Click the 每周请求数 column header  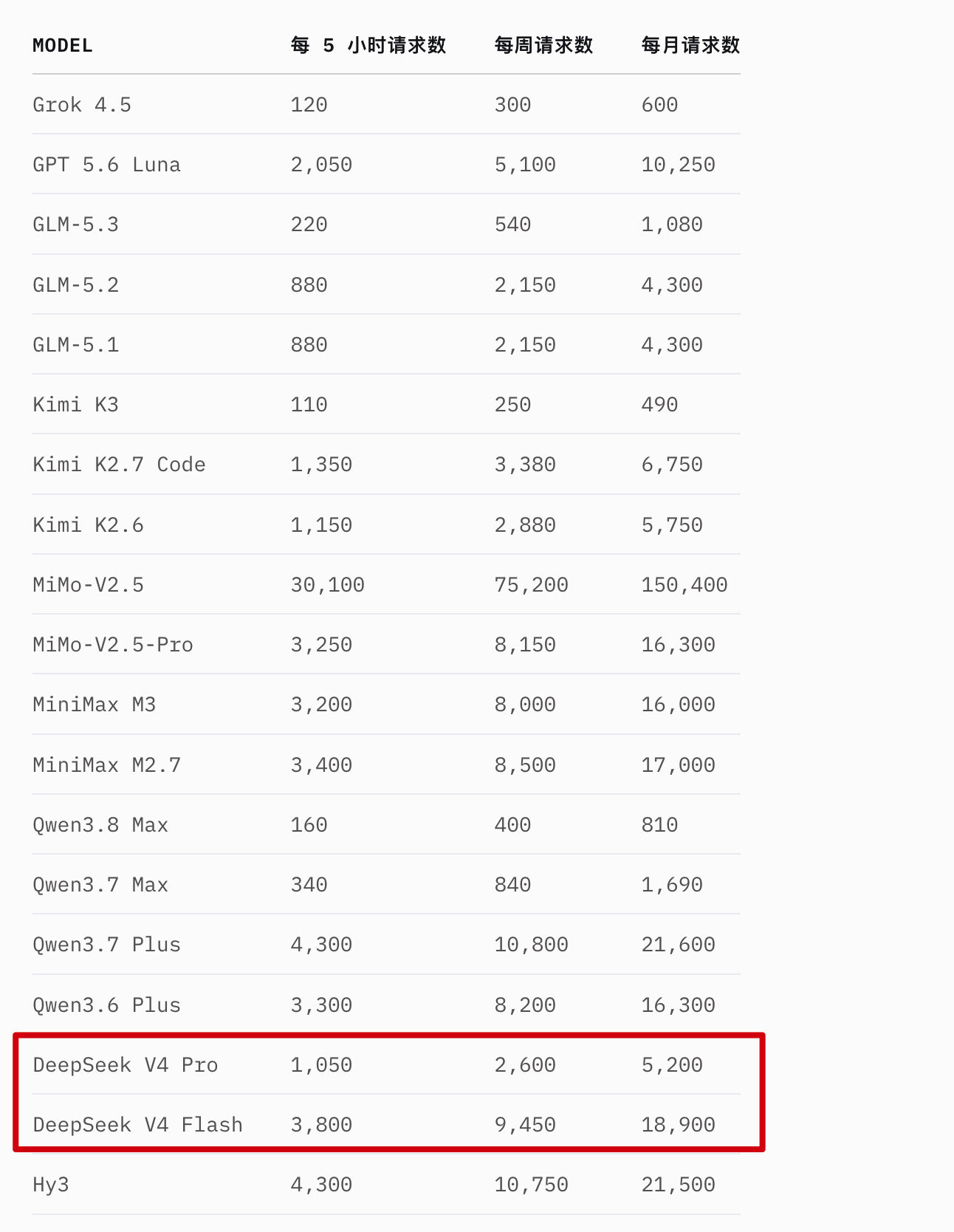pyautogui.click(x=543, y=46)
